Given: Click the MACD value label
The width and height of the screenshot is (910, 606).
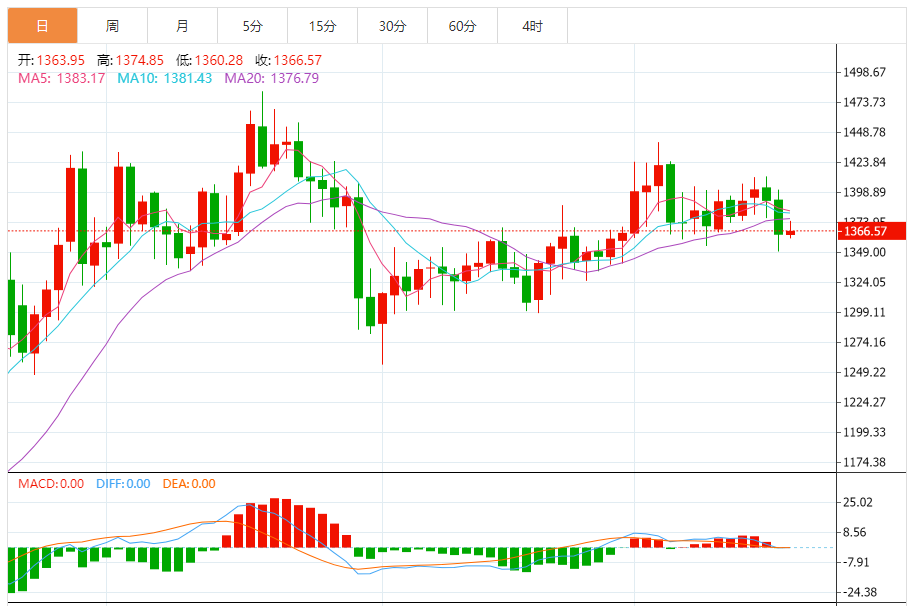Looking at the screenshot, I should (x=51, y=484).
